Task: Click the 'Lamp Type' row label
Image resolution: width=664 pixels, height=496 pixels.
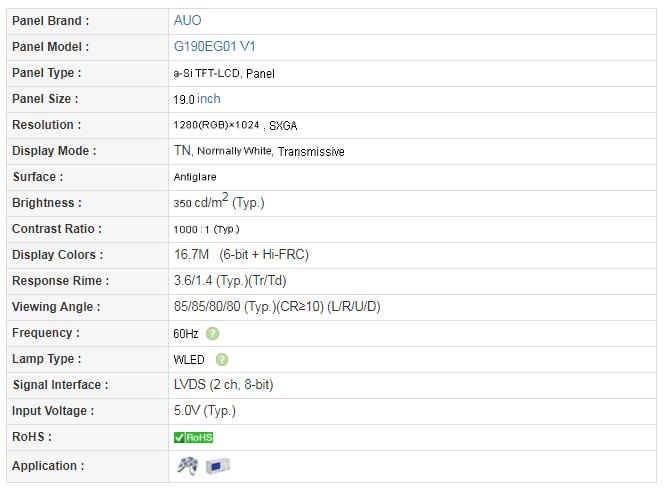Action: (46, 359)
